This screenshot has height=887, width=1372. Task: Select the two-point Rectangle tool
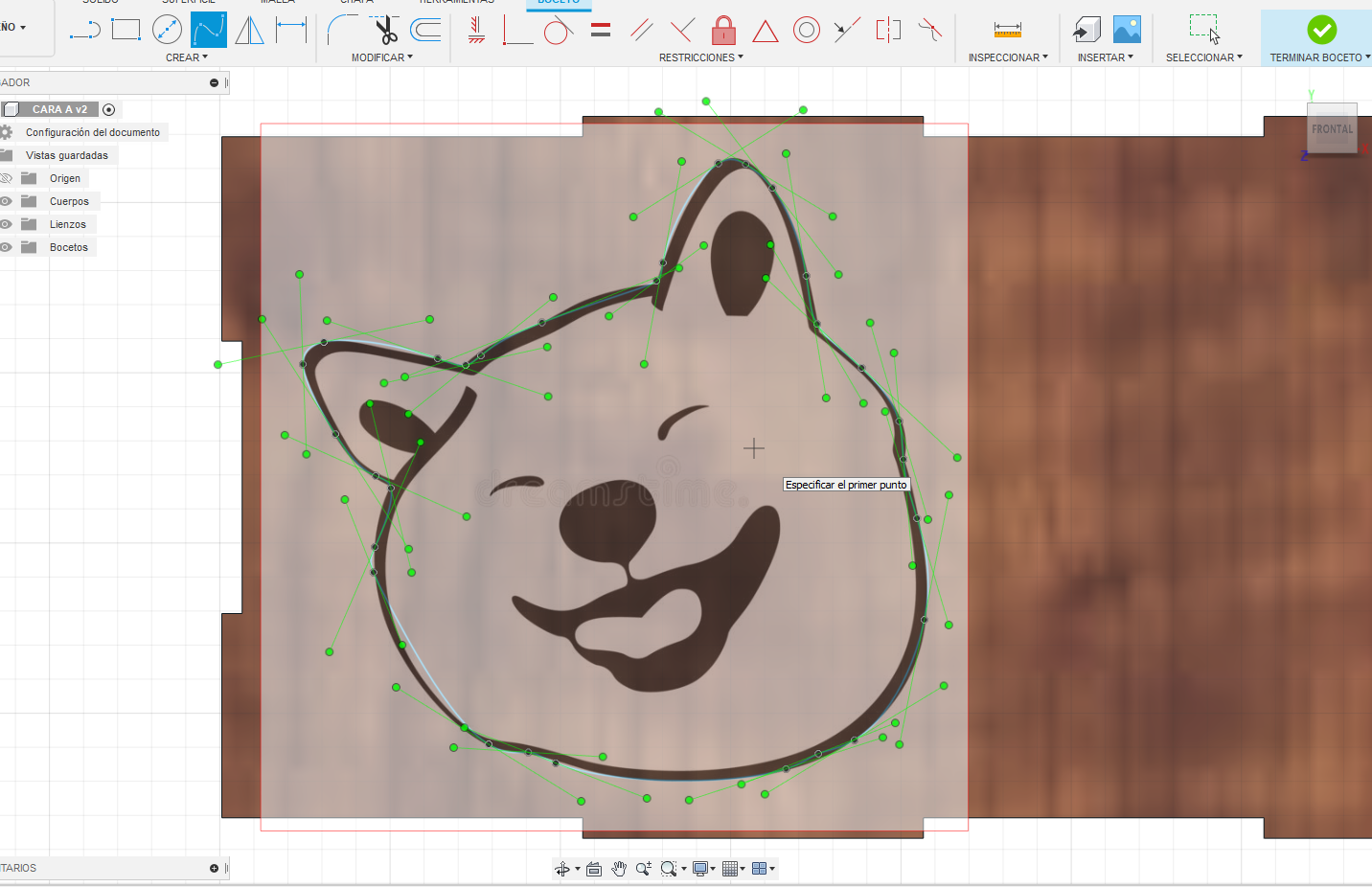pyautogui.click(x=126, y=30)
